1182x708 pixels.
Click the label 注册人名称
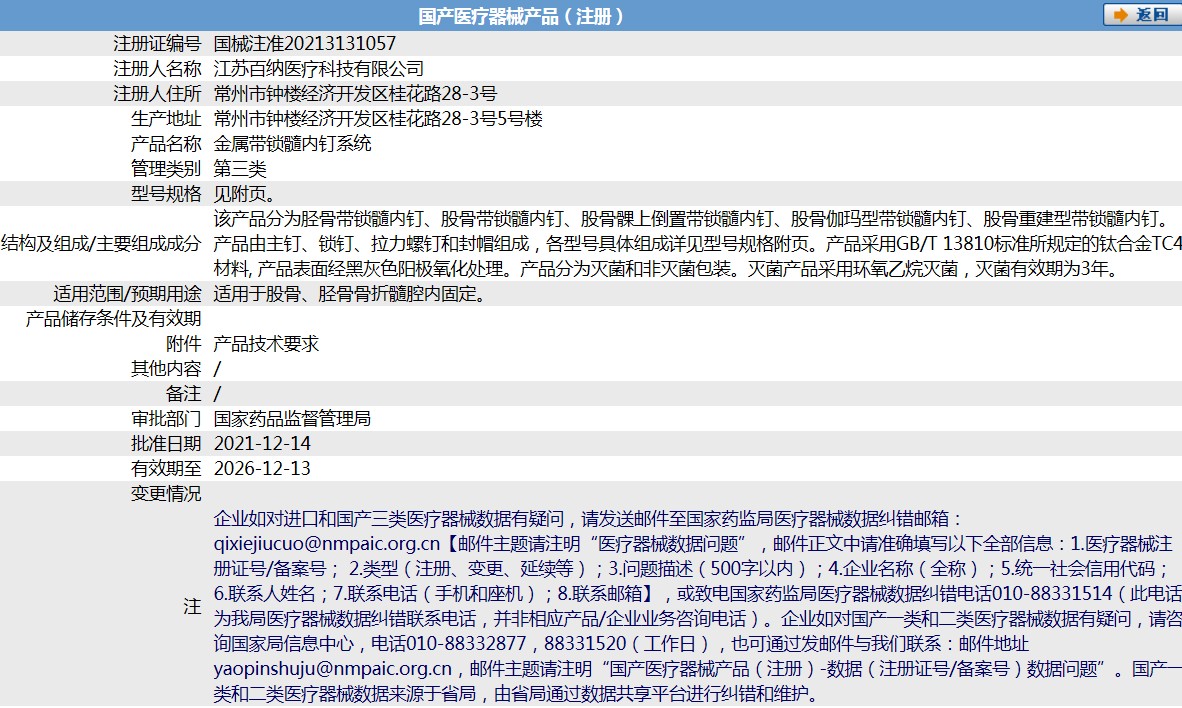(158, 69)
